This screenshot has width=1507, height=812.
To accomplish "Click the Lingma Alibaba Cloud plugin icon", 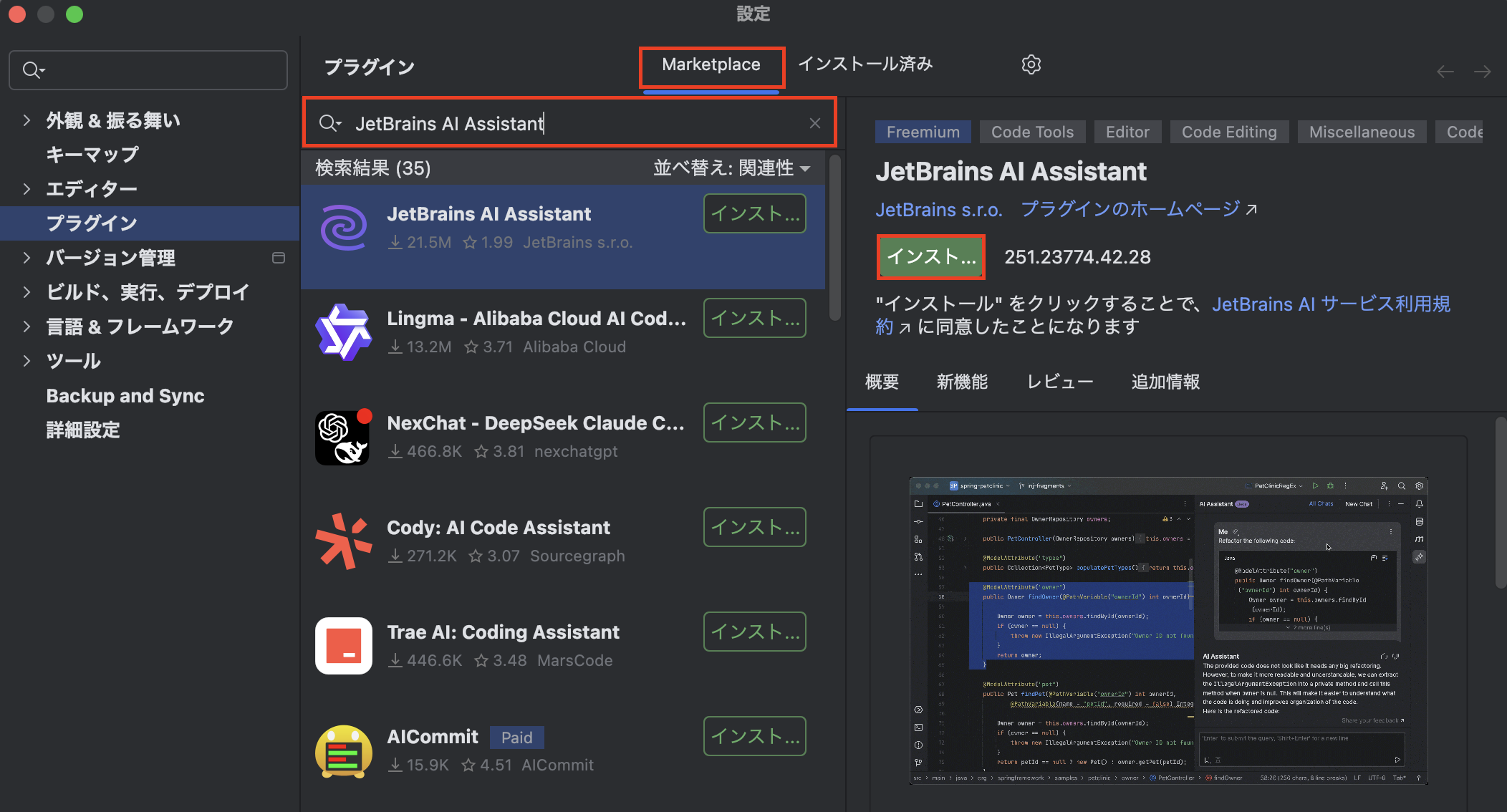I will click(344, 332).
